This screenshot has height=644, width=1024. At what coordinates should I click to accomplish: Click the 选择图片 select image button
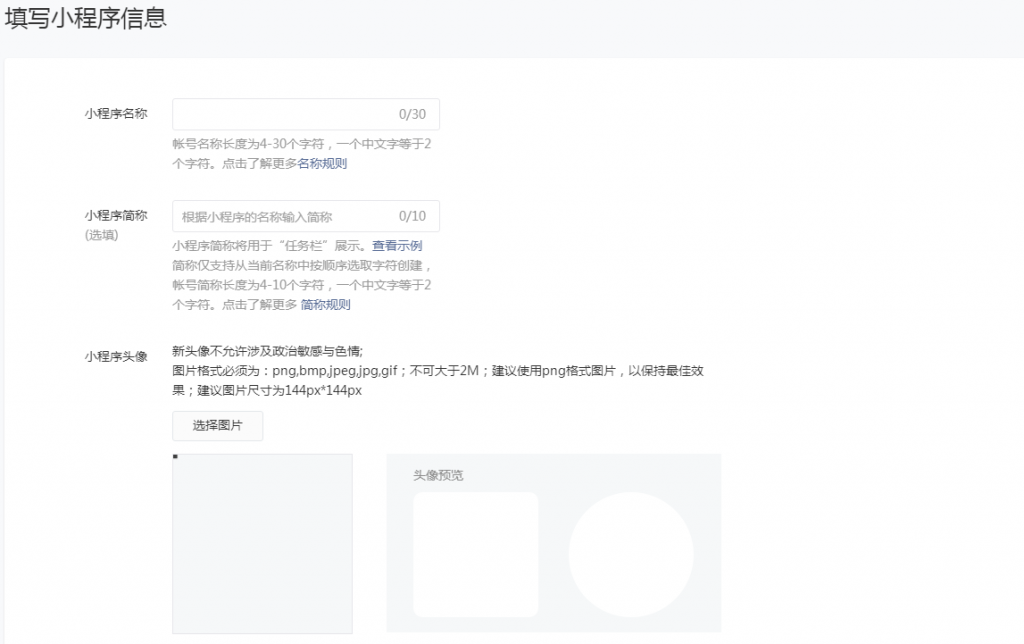pyautogui.click(x=217, y=425)
